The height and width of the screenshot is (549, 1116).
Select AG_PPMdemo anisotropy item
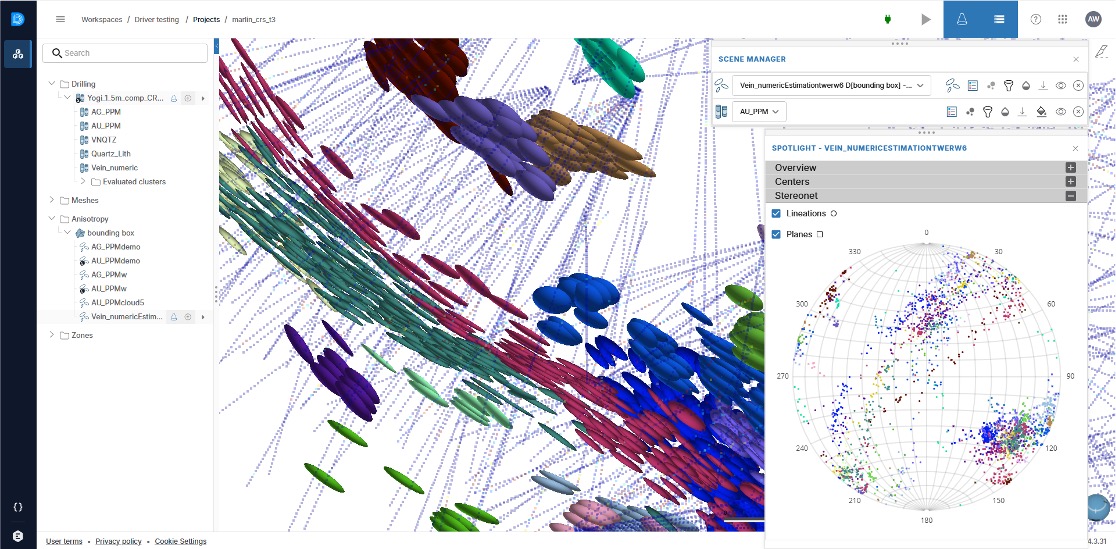[116, 246]
